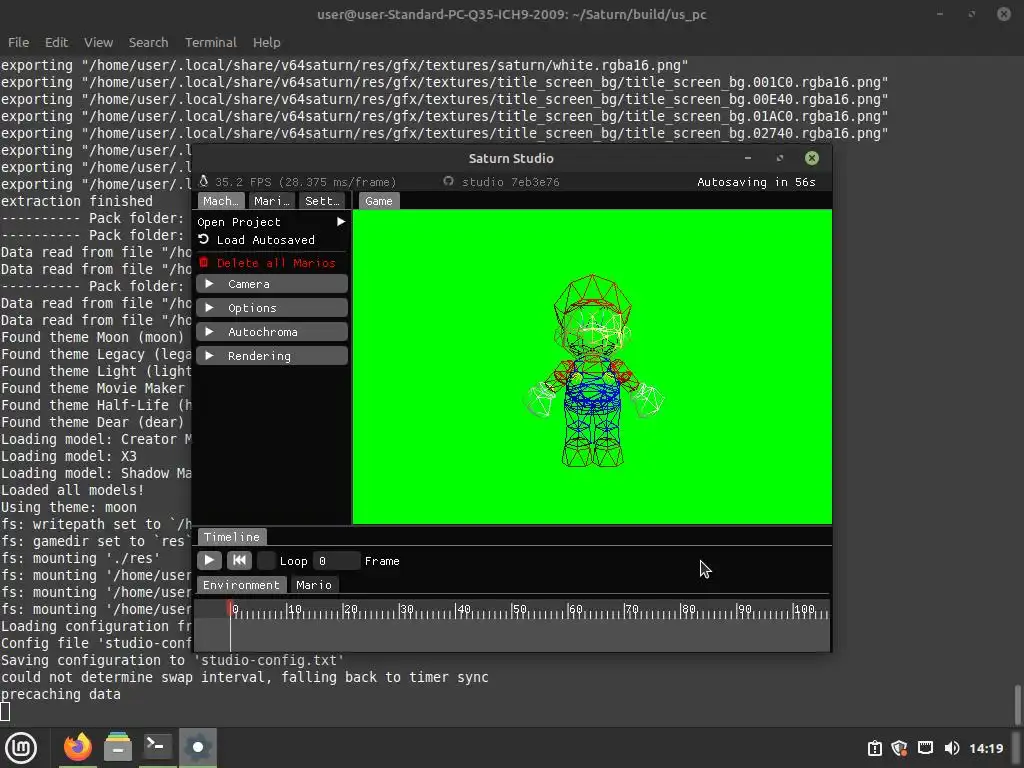This screenshot has height=768, width=1024.
Task: Click the 'precaching data' terminal line
Action: 61,694
